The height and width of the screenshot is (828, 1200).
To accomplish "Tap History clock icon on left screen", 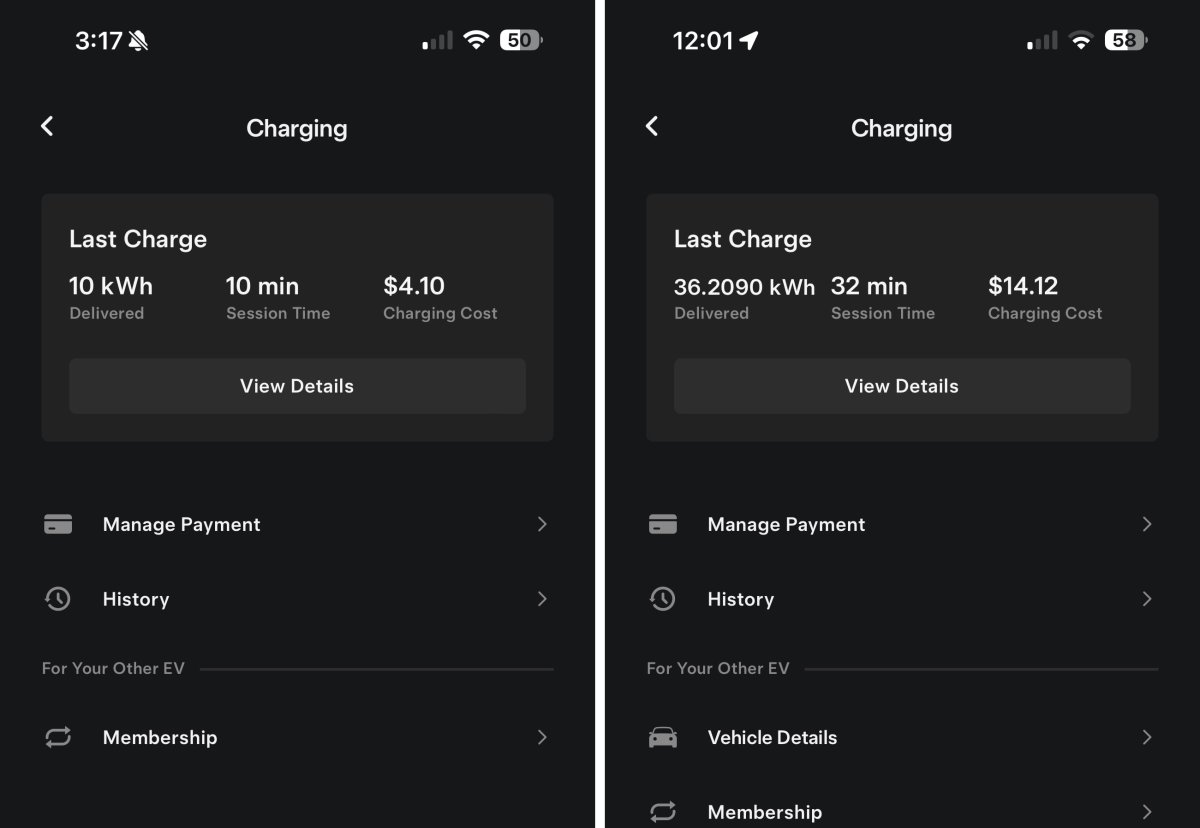I will point(58,599).
